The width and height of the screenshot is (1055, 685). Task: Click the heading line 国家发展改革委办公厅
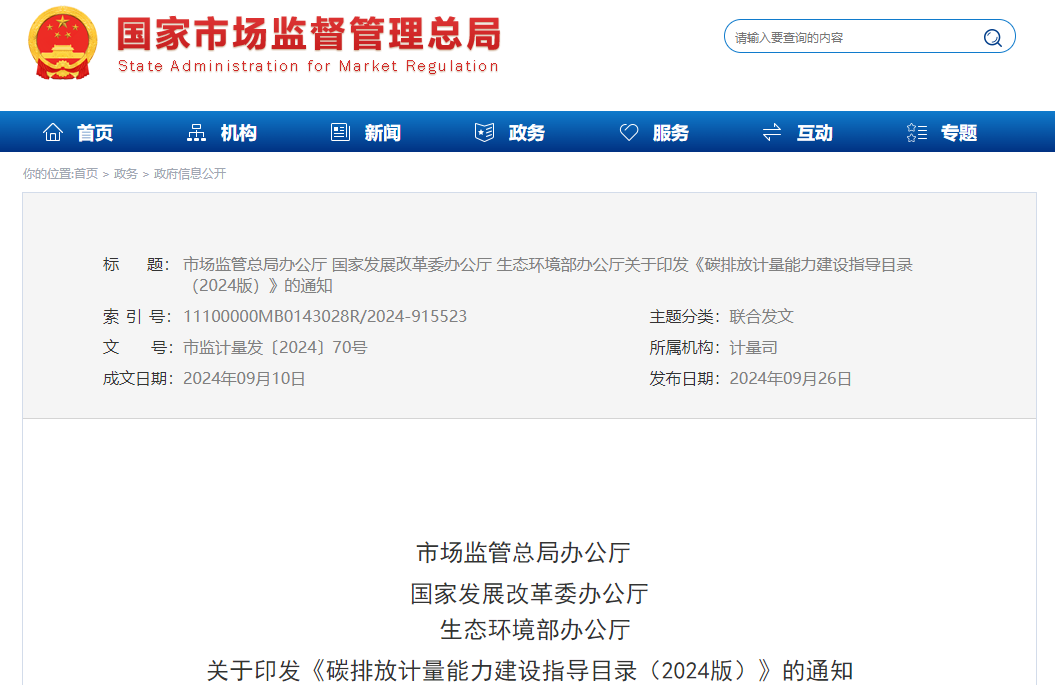530,593
